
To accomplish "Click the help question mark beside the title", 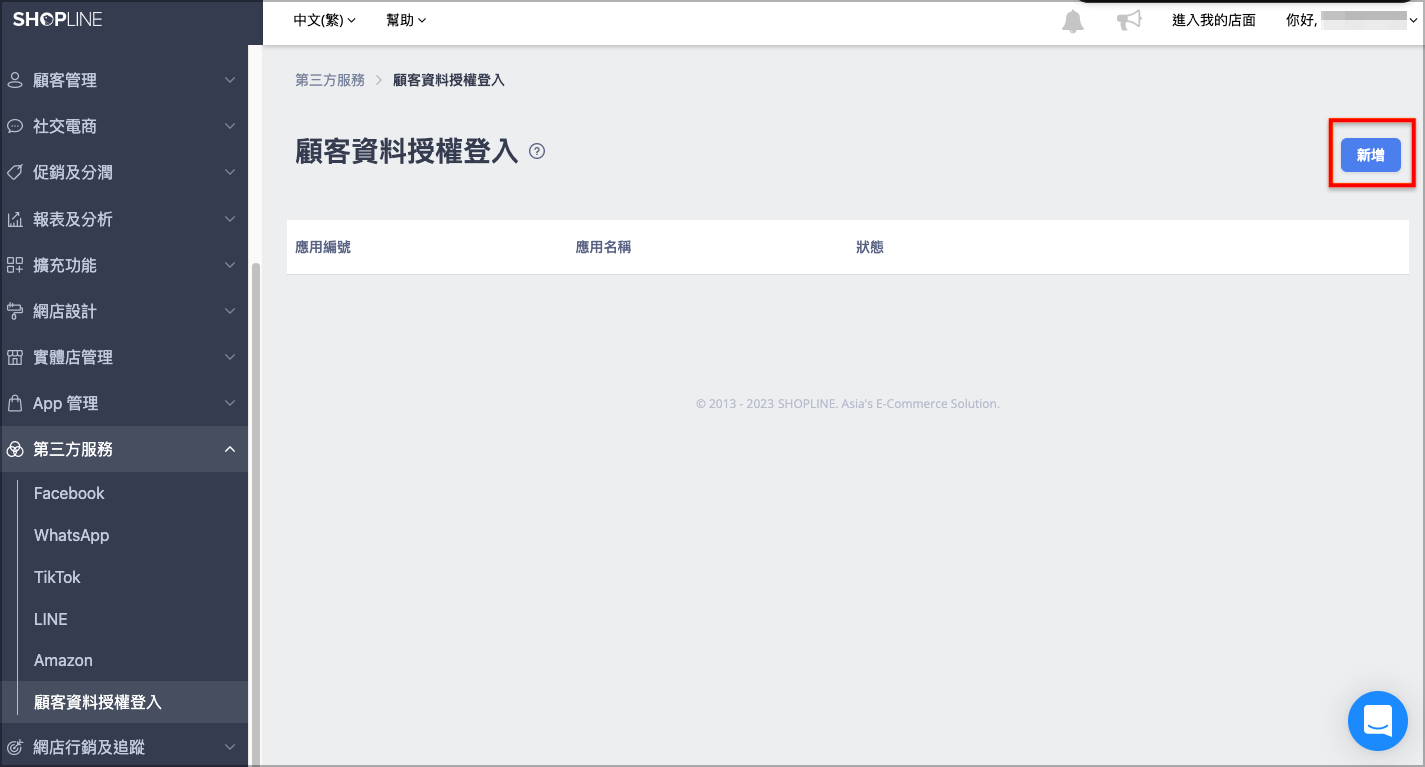I will click(x=537, y=152).
